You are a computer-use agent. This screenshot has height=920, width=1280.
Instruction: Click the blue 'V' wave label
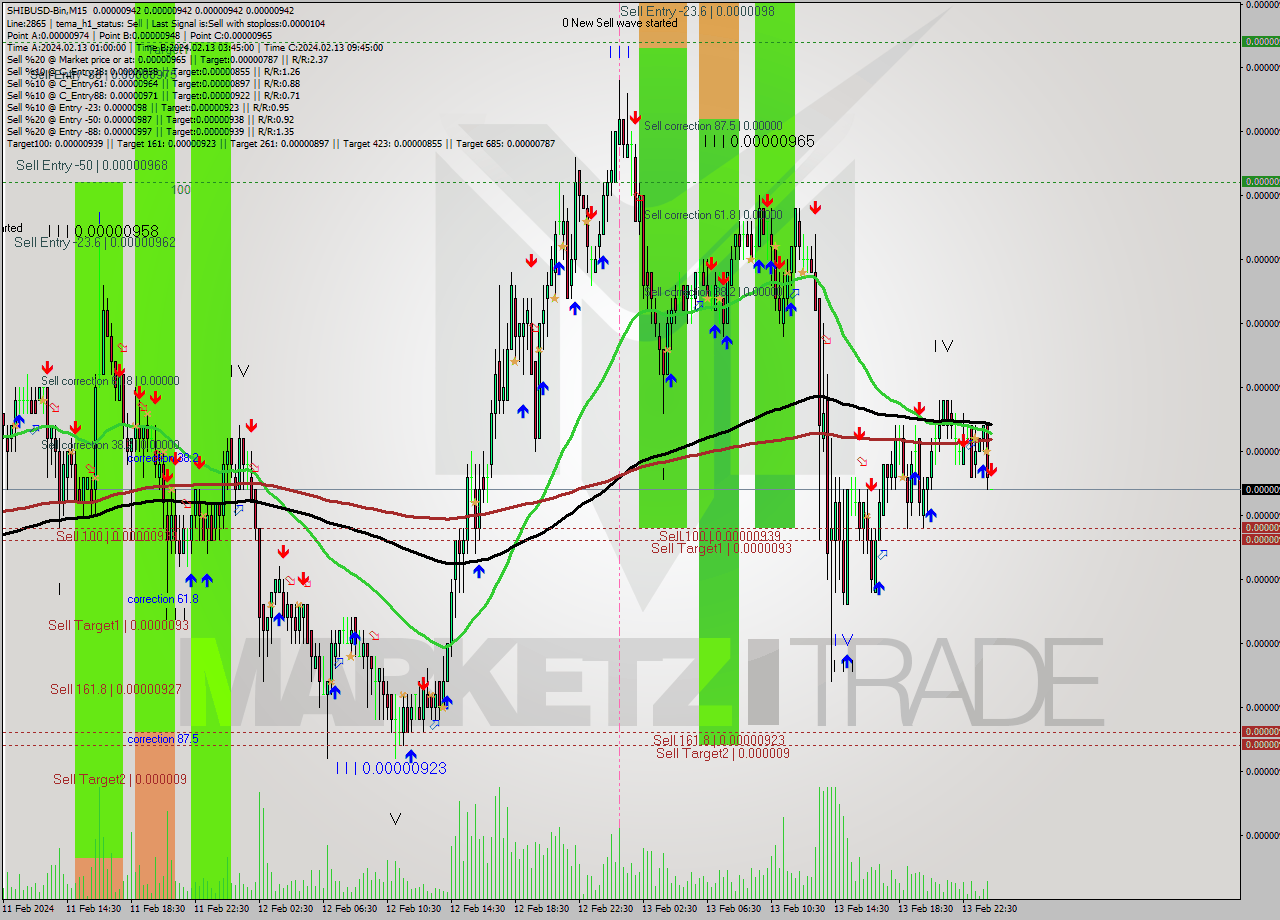tap(847, 640)
